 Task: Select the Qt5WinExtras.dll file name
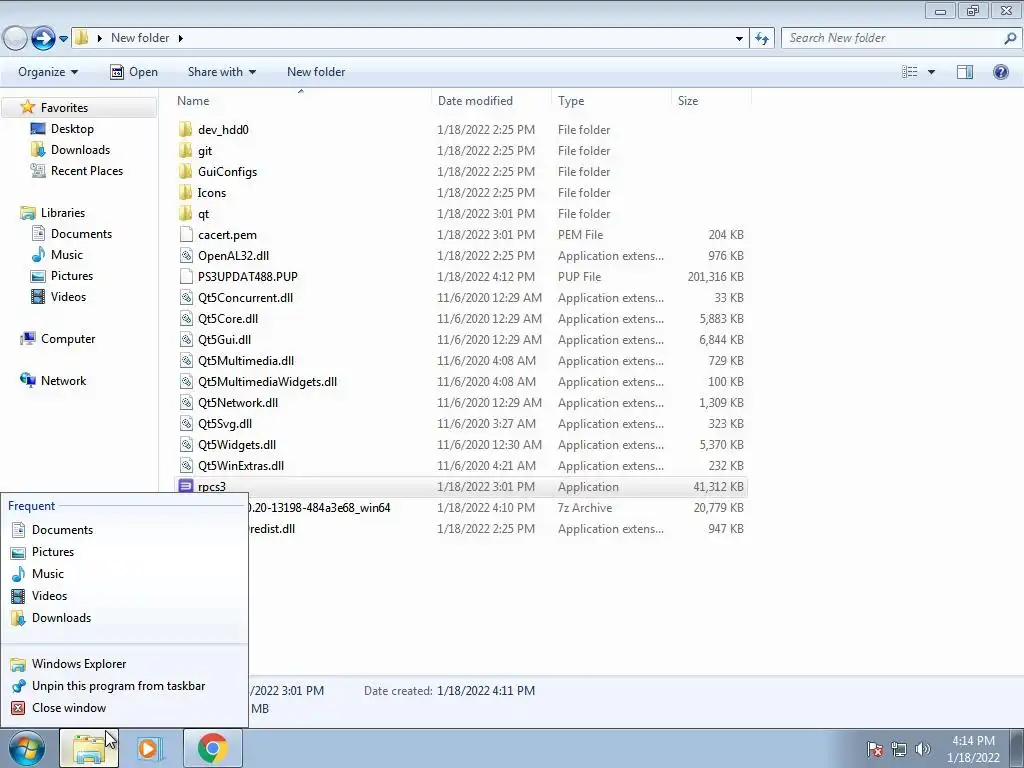(x=241, y=466)
